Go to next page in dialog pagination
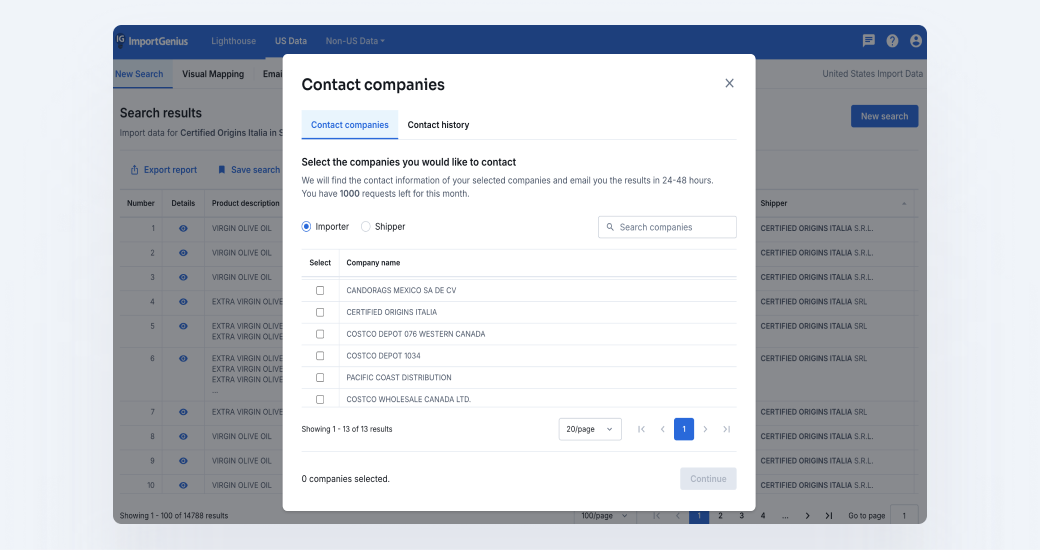The height and width of the screenshot is (550, 1040). [705, 429]
